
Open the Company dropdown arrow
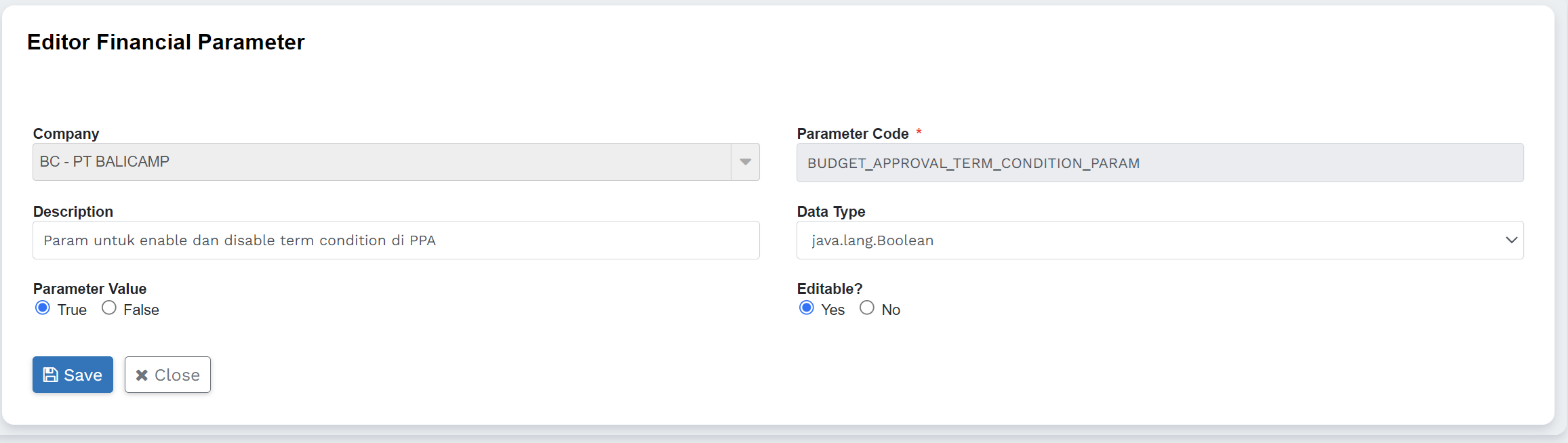[745, 162]
